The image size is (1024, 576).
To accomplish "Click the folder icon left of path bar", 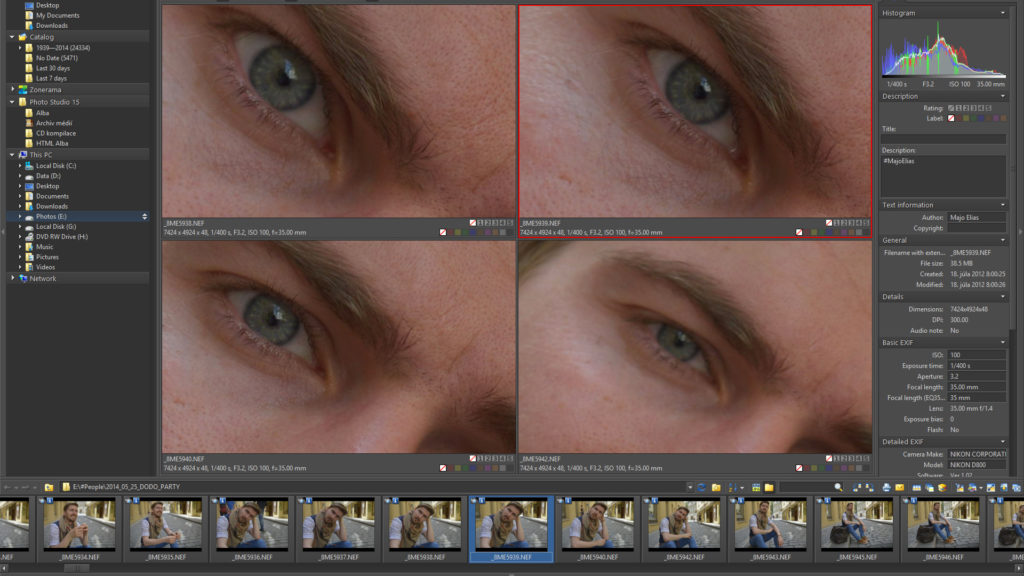I will (x=49, y=487).
